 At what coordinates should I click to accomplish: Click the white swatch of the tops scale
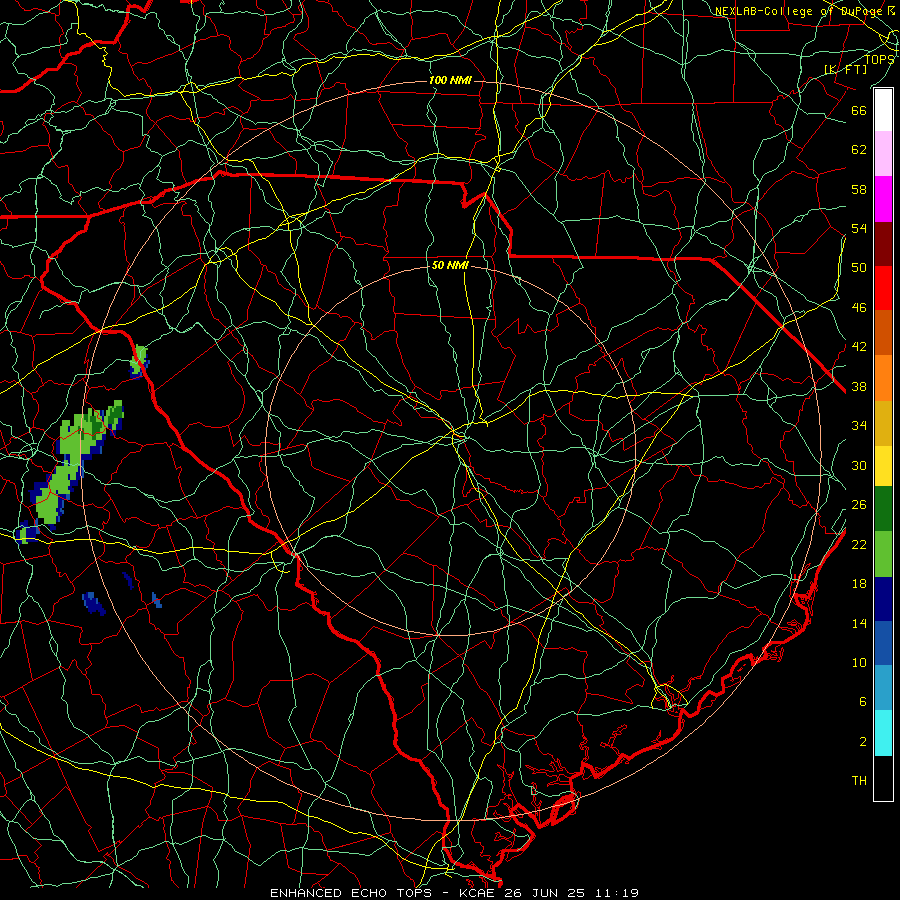pos(883,110)
